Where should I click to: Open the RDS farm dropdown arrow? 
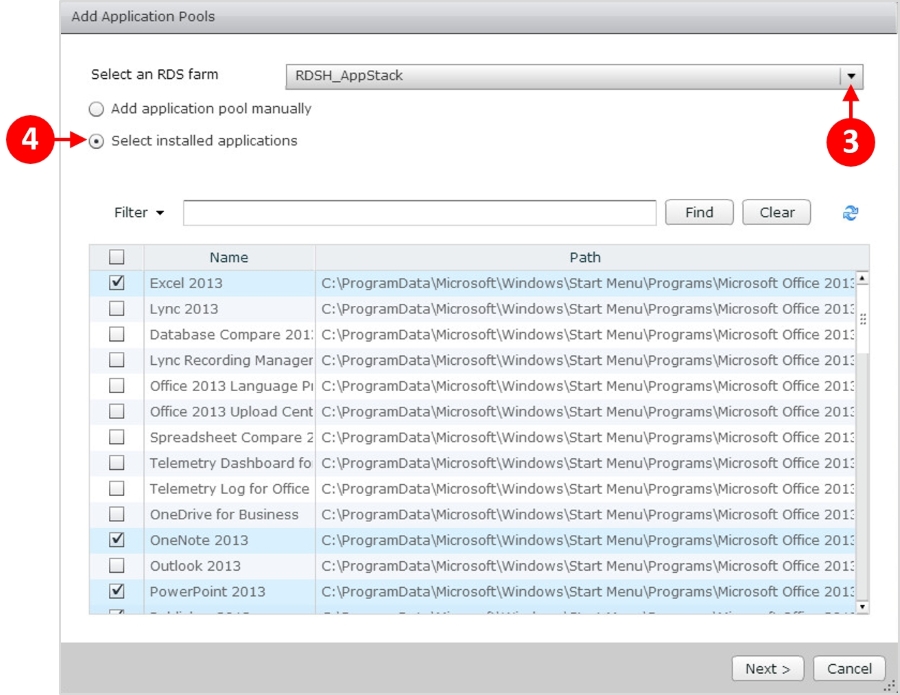851,76
